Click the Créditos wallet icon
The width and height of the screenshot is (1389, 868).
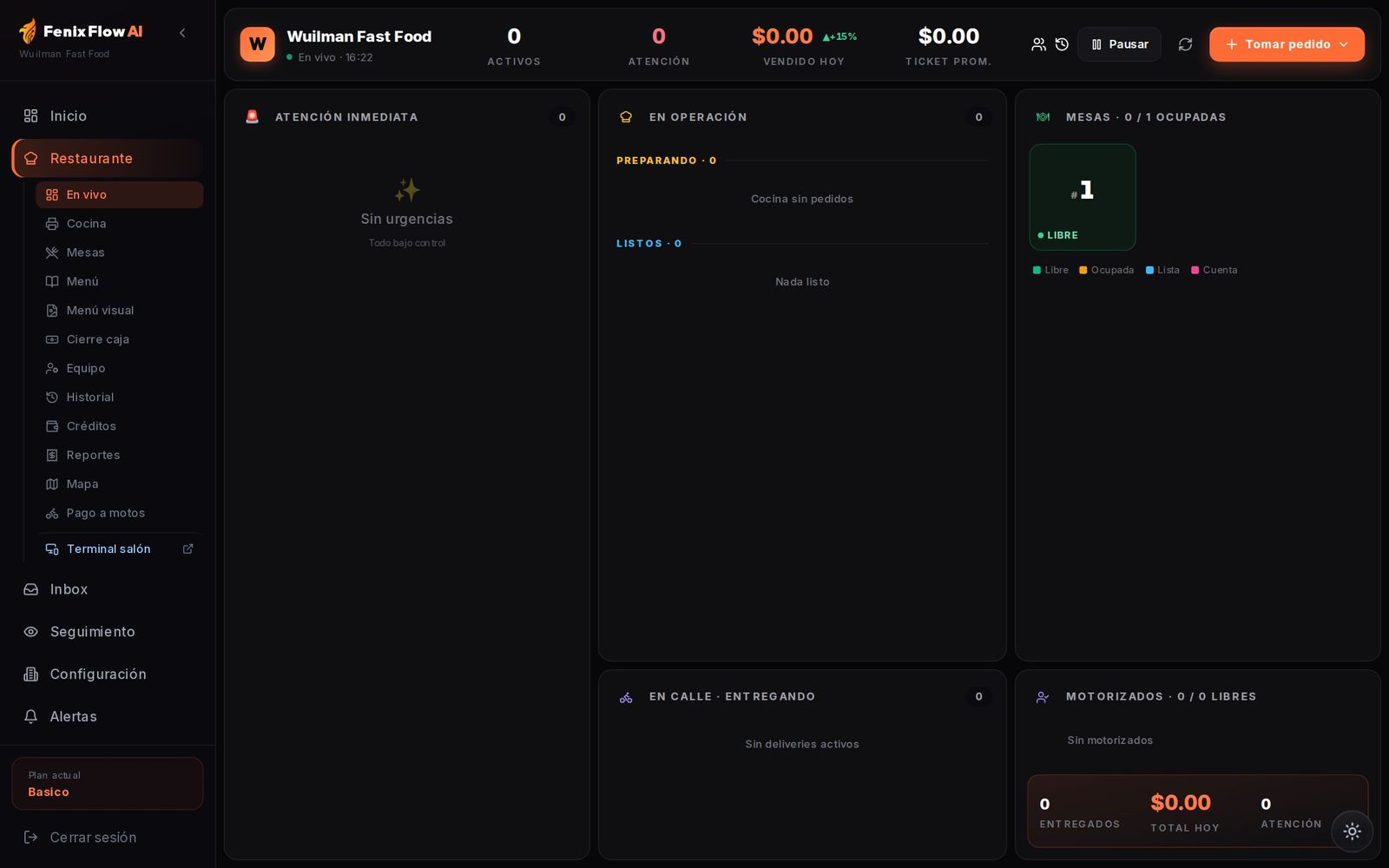click(x=52, y=426)
